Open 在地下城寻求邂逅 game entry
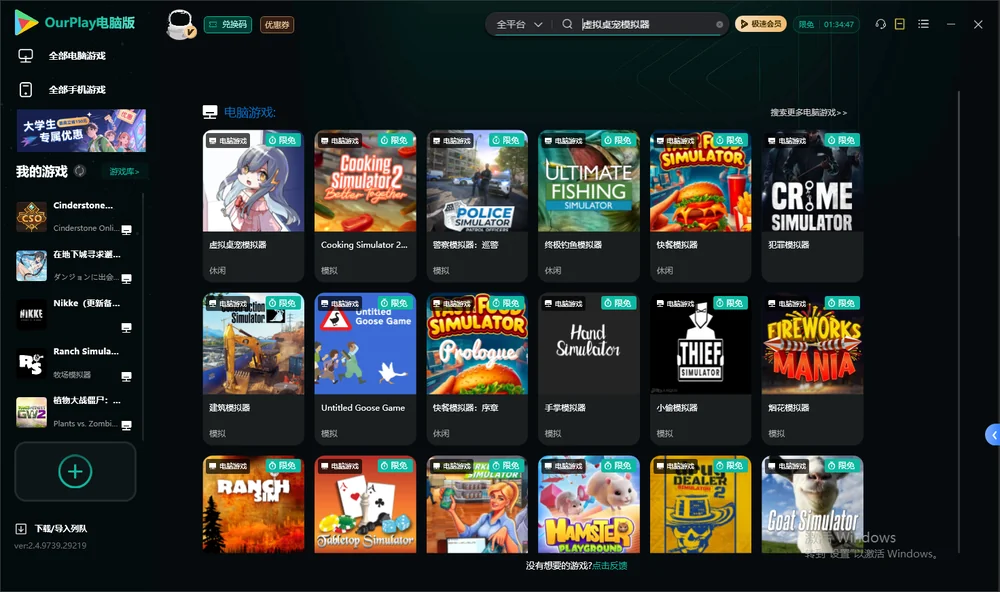This screenshot has width=1000, height=592. [75, 265]
